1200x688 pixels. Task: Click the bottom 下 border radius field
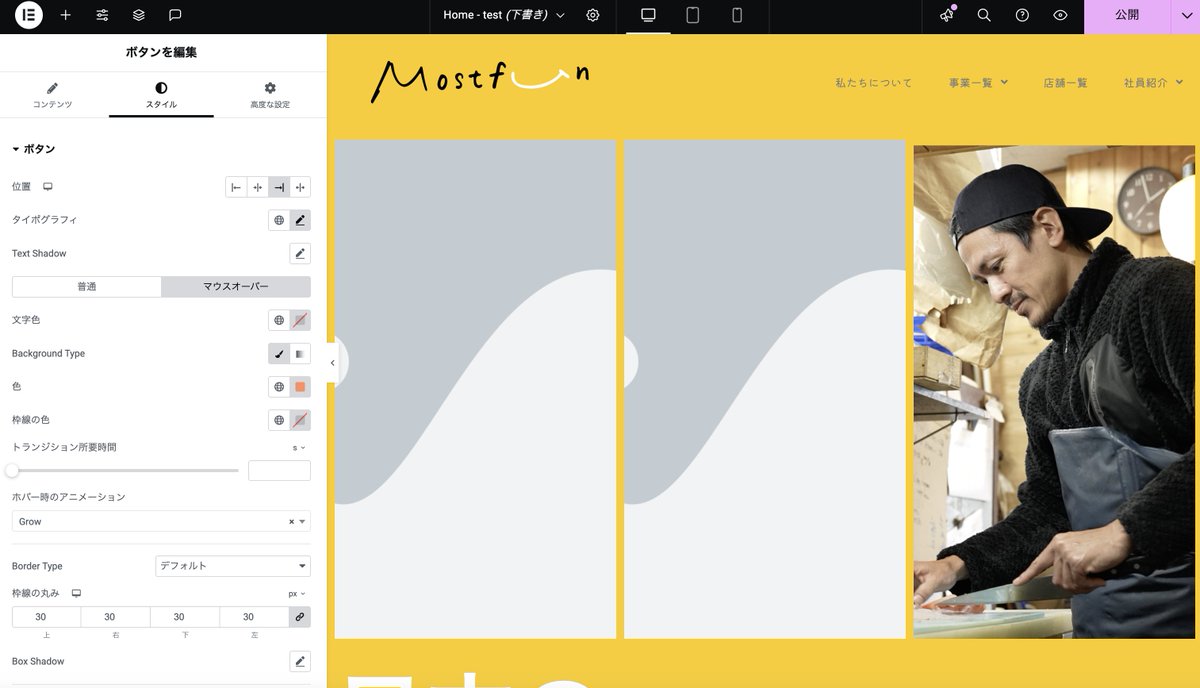[x=184, y=617]
